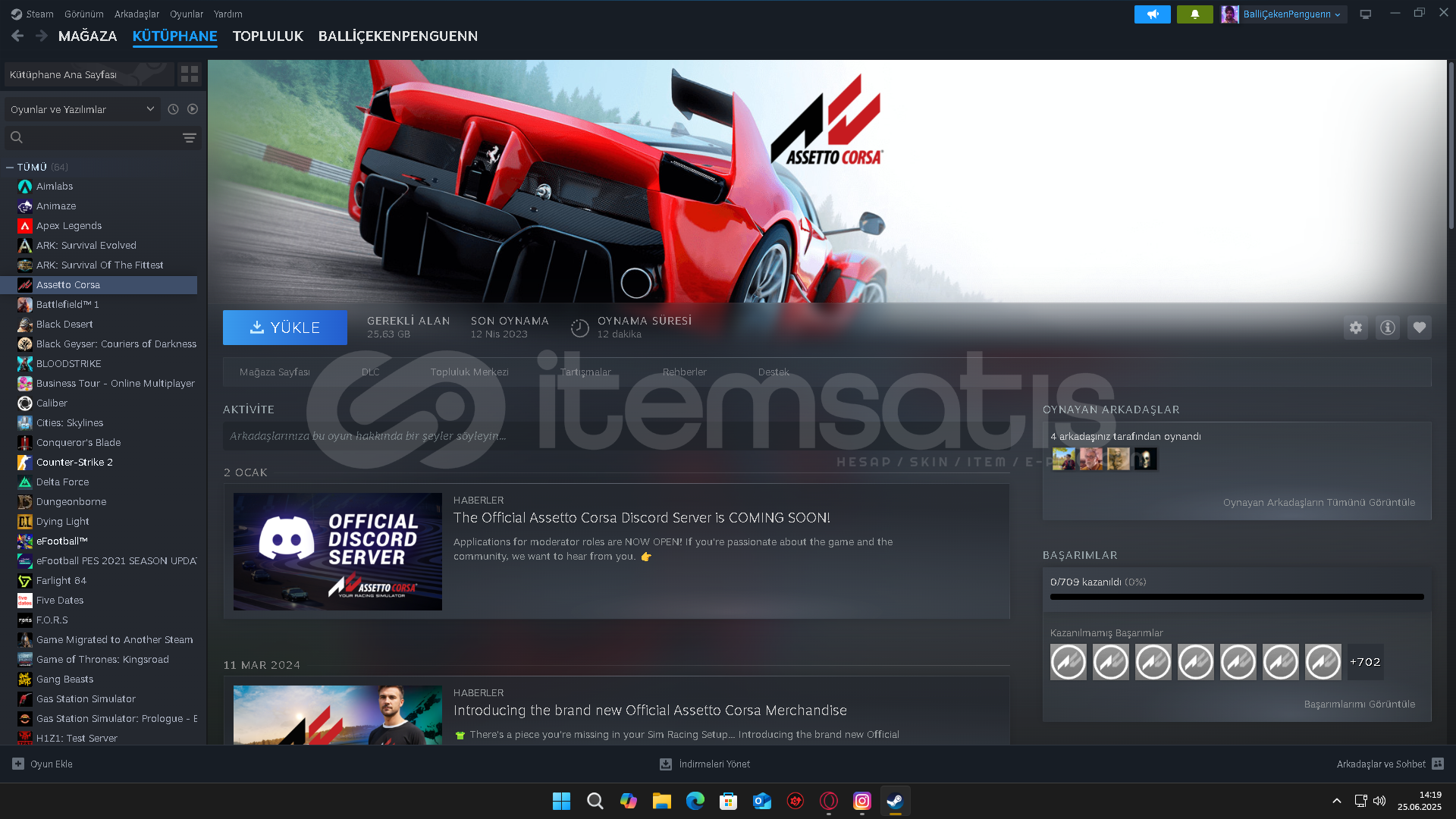Toggle the ready-to-play filter icon
The height and width of the screenshot is (819, 1456).
pyautogui.click(x=193, y=109)
